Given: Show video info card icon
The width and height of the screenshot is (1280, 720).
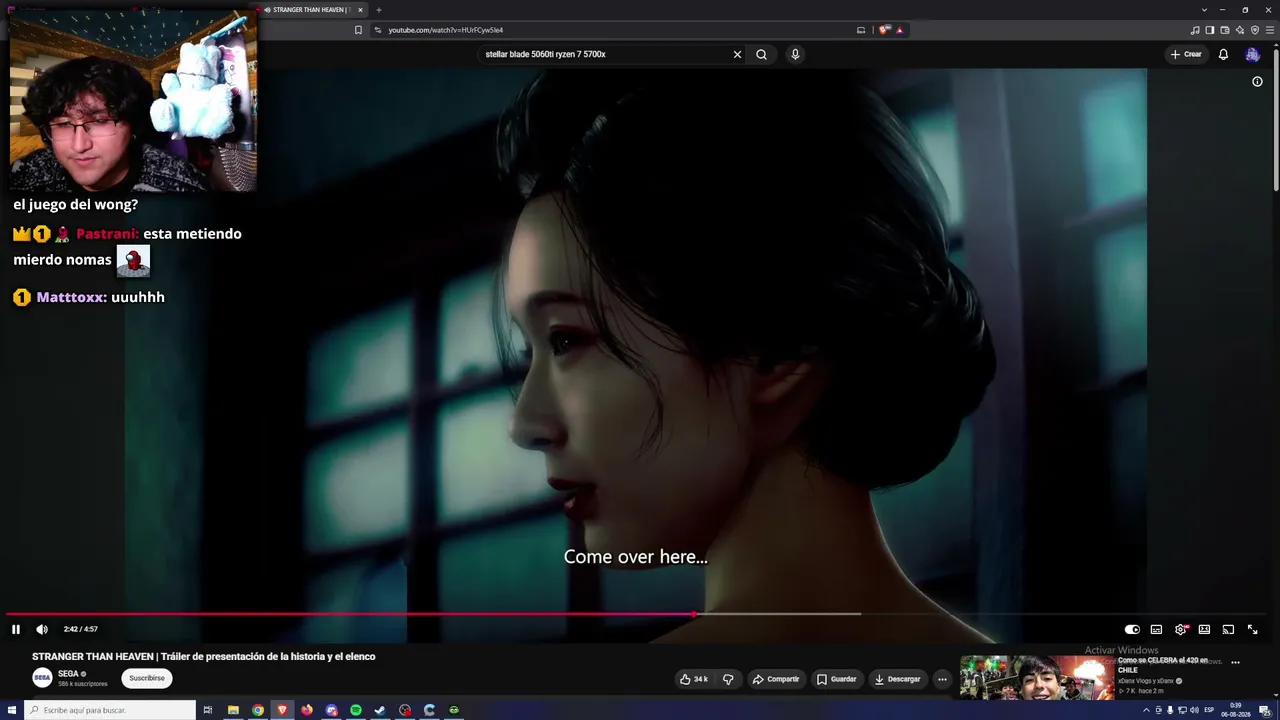Looking at the screenshot, I should click(1257, 82).
